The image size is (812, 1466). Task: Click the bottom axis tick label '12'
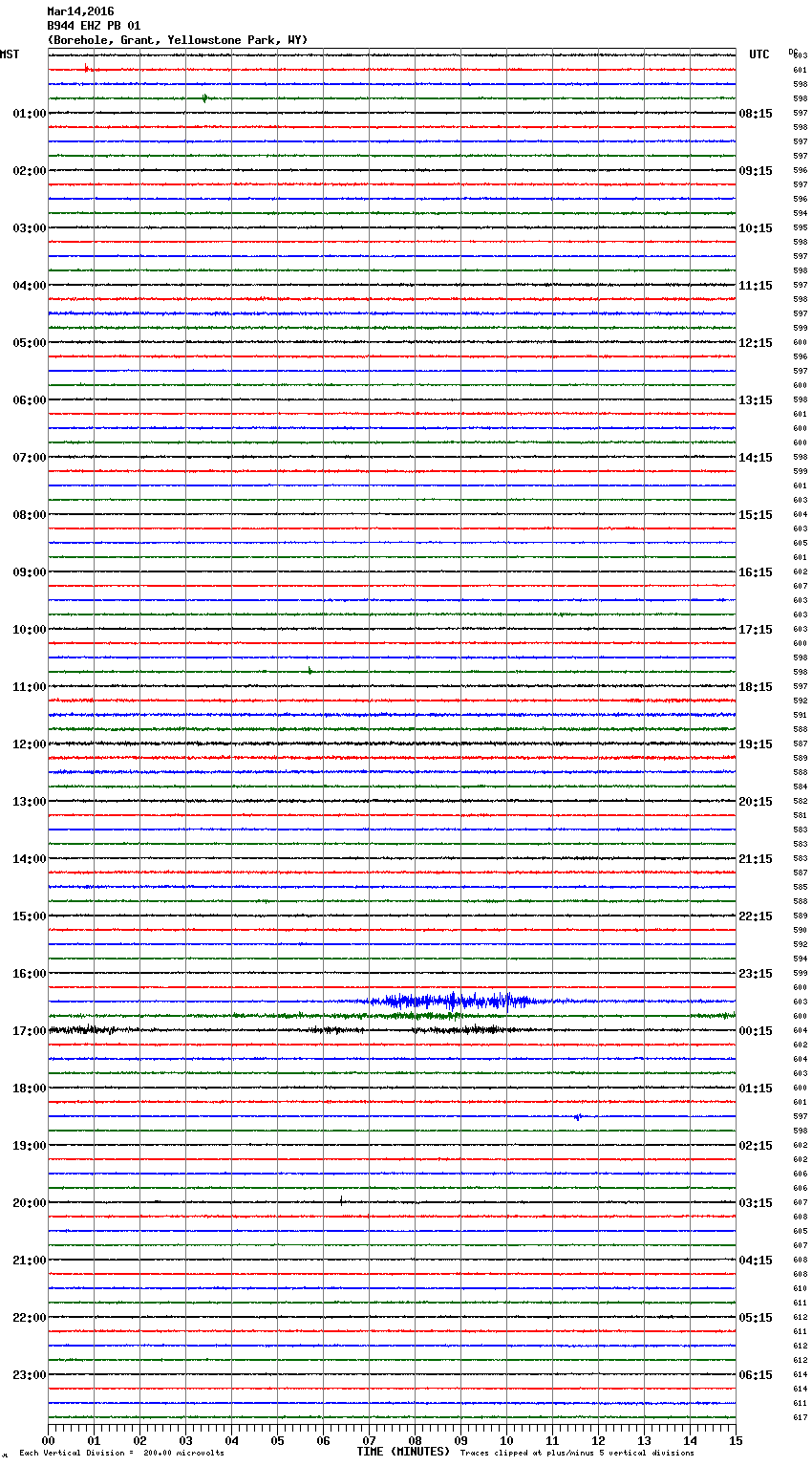coord(598,1440)
